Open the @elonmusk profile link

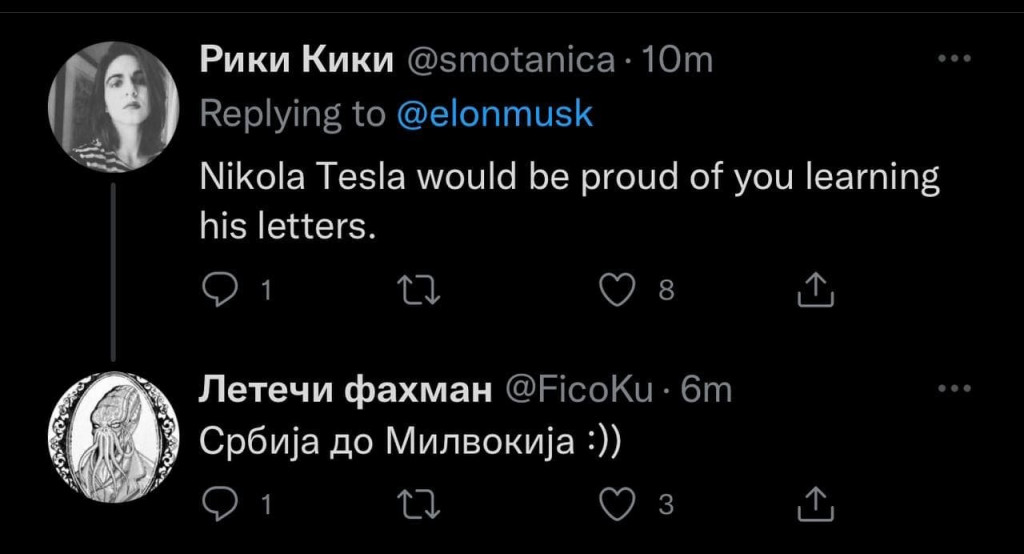tap(495, 114)
